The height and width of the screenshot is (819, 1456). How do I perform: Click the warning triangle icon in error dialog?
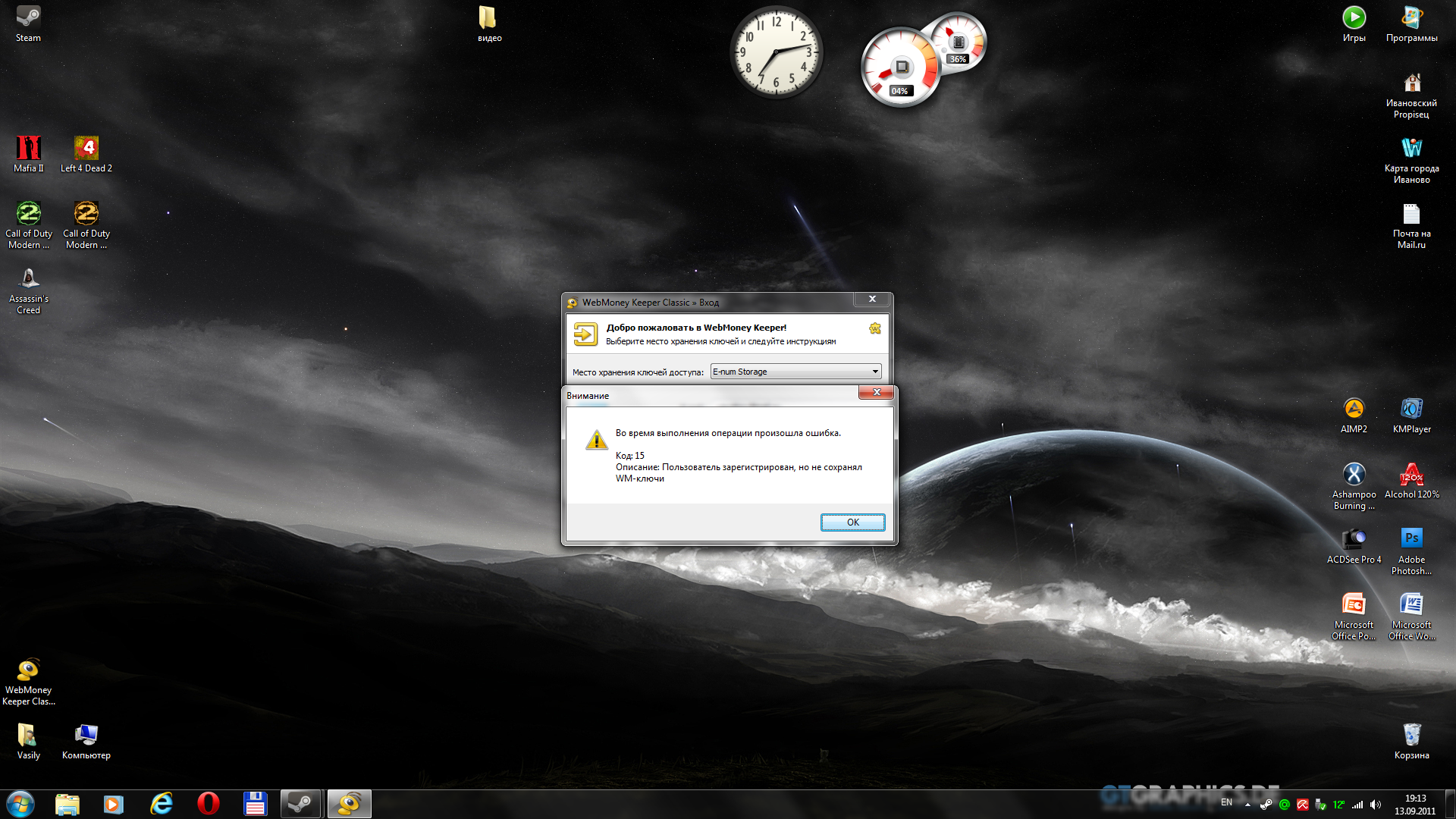pos(596,440)
